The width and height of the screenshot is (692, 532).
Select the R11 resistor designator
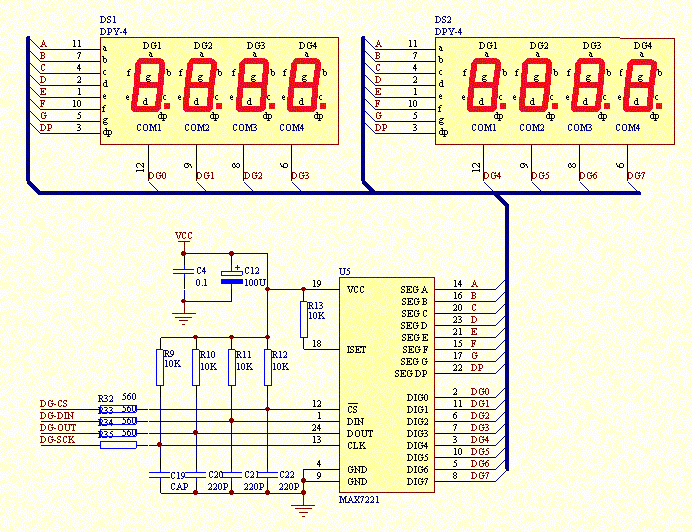(244, 355)
